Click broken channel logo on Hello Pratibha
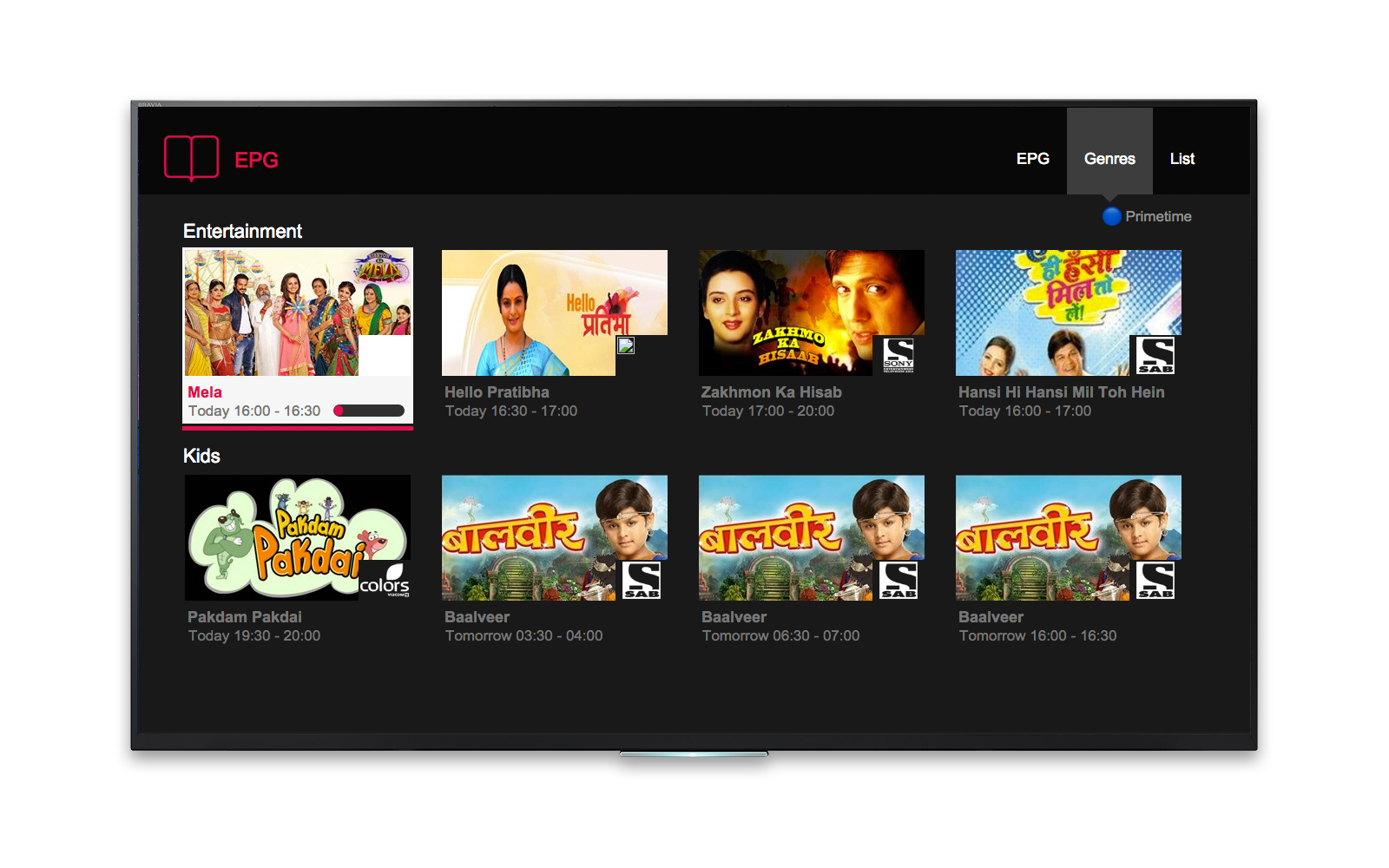 [x=626, y=345]
